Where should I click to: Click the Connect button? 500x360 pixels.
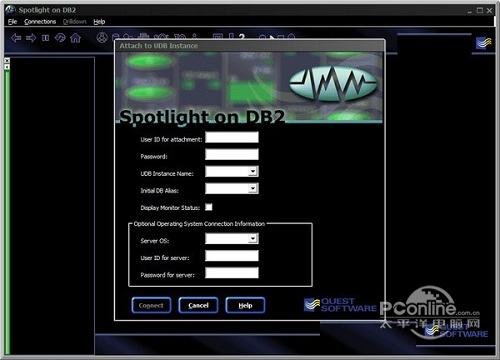[x=151, y=305]
